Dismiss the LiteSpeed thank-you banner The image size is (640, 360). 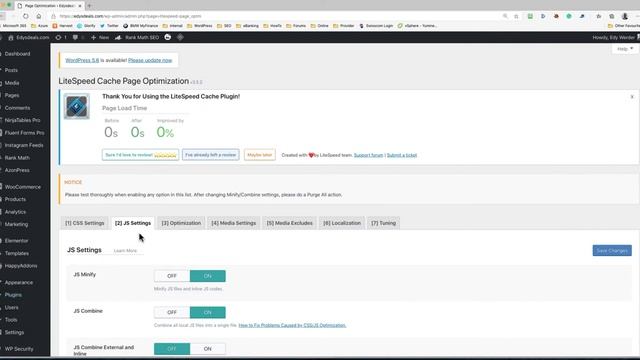tap(632, 97)
